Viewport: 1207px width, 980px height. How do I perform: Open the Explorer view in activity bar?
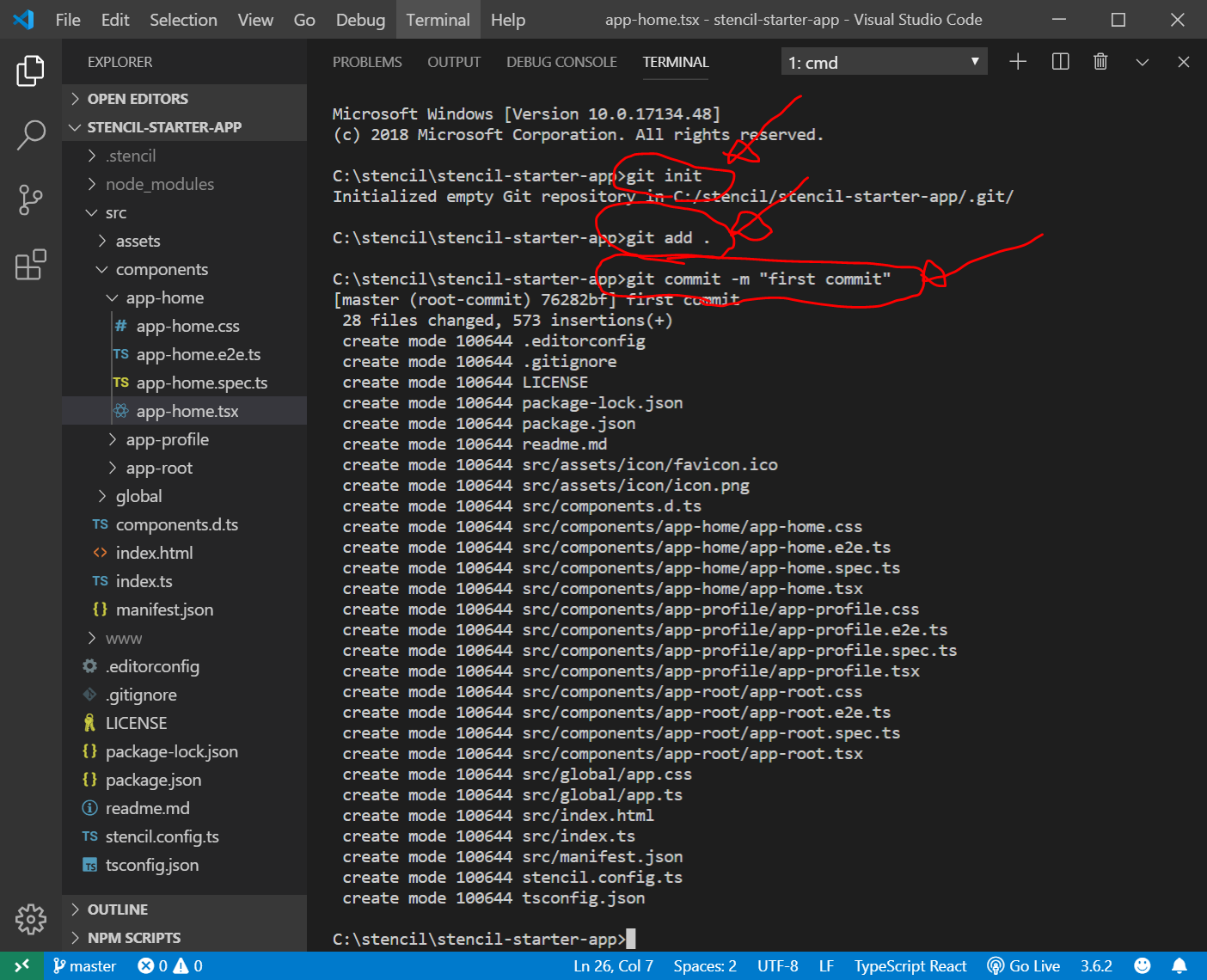[x=30, y=70]
